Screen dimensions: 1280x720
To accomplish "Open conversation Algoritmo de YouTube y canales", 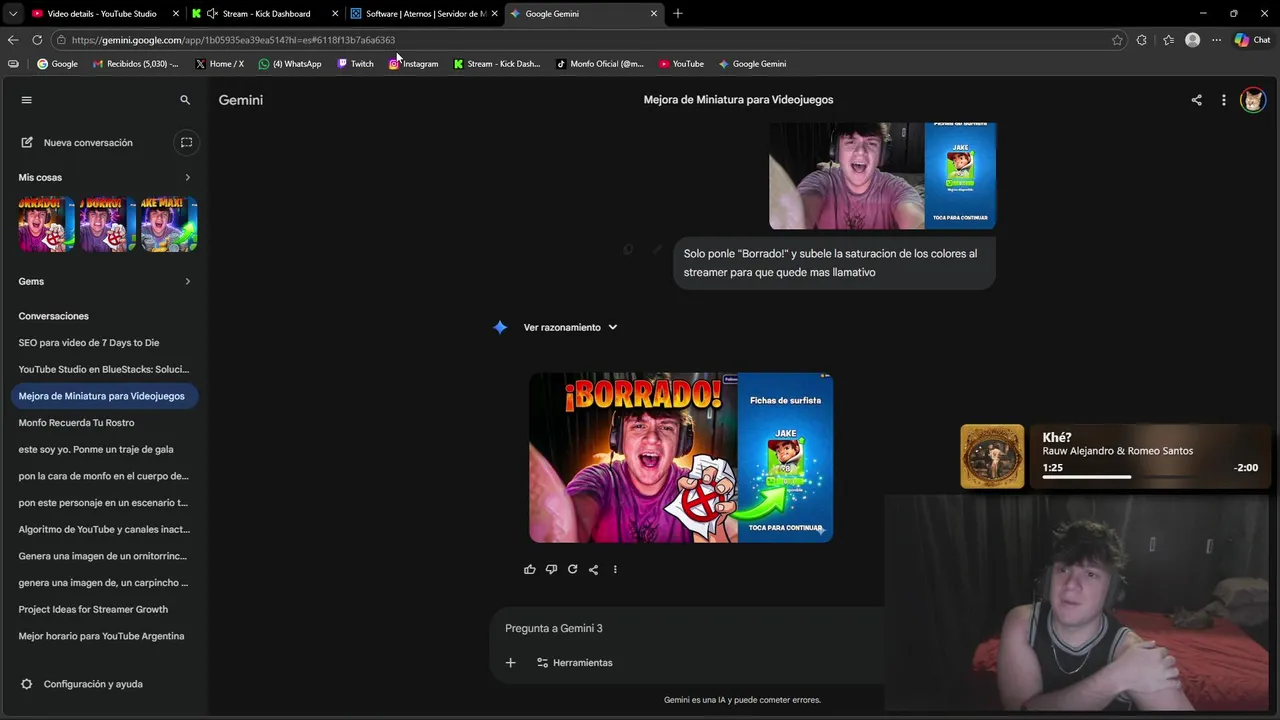I will point(104,529).
